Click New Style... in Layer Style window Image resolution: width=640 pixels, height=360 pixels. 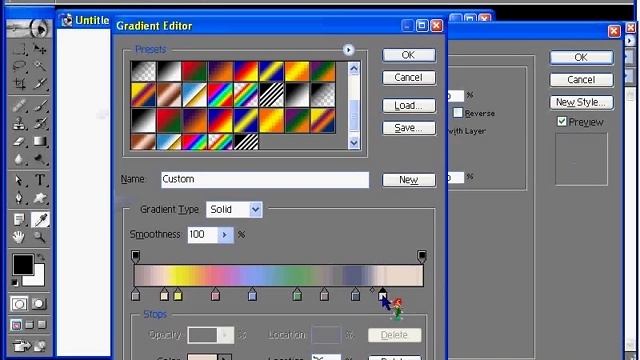pos(581,102)
